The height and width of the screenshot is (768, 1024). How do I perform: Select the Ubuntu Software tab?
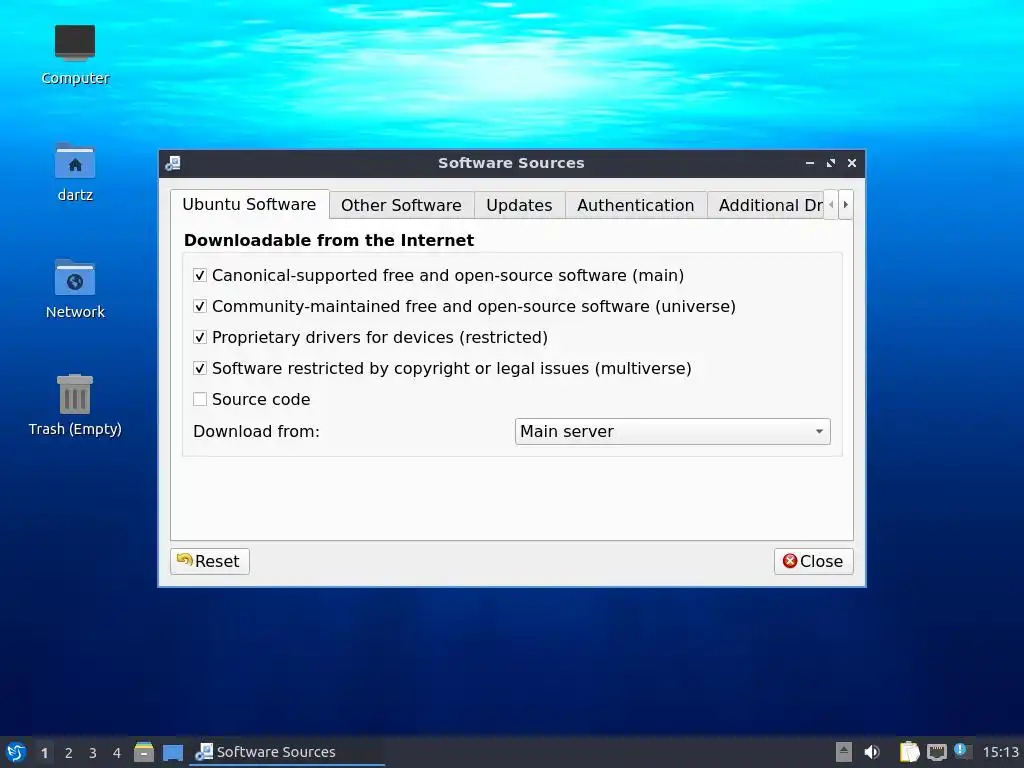click(x=249, y=204)
